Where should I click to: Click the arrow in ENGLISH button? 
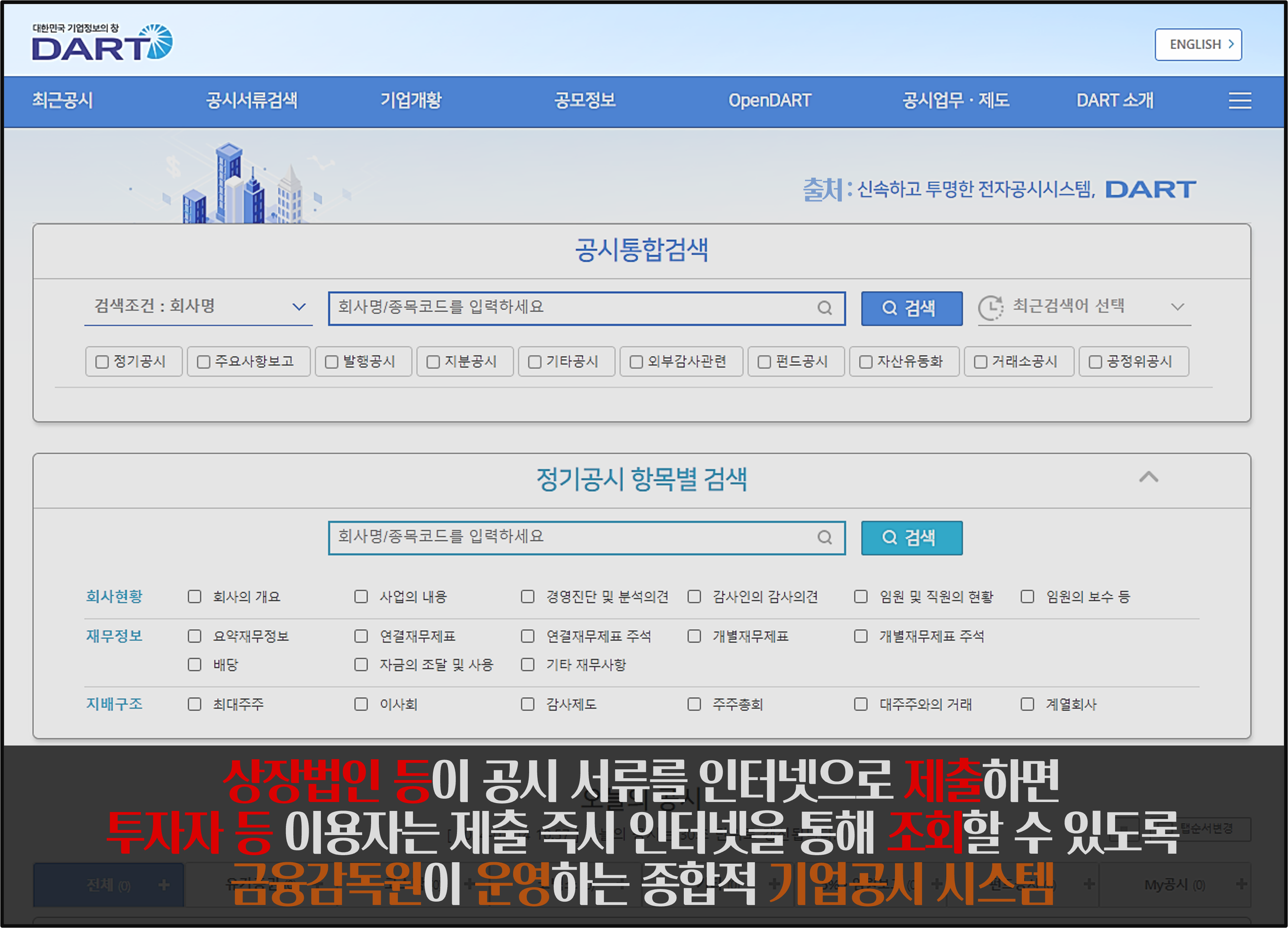point(1231,44)
